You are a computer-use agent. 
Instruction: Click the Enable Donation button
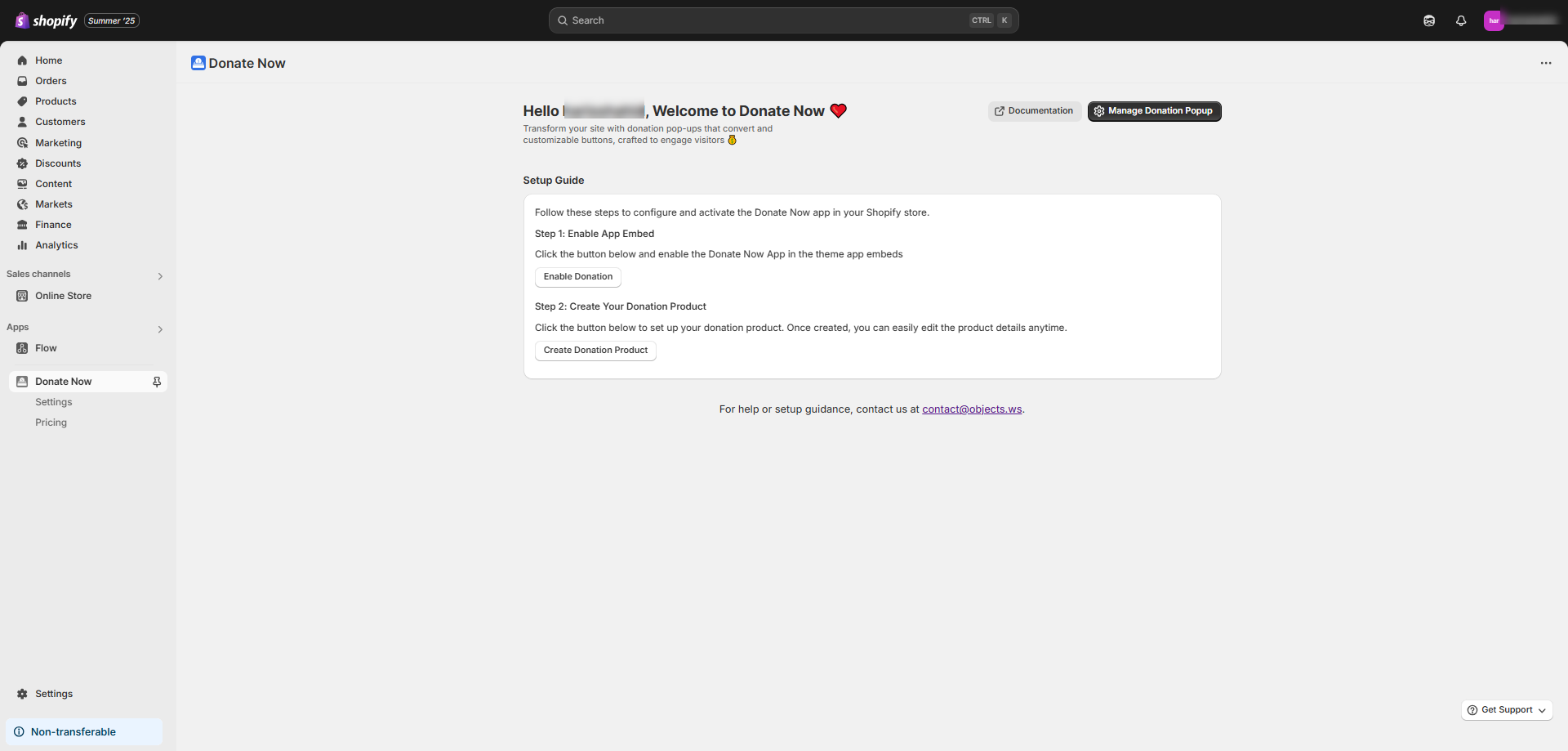pos(578,277)
